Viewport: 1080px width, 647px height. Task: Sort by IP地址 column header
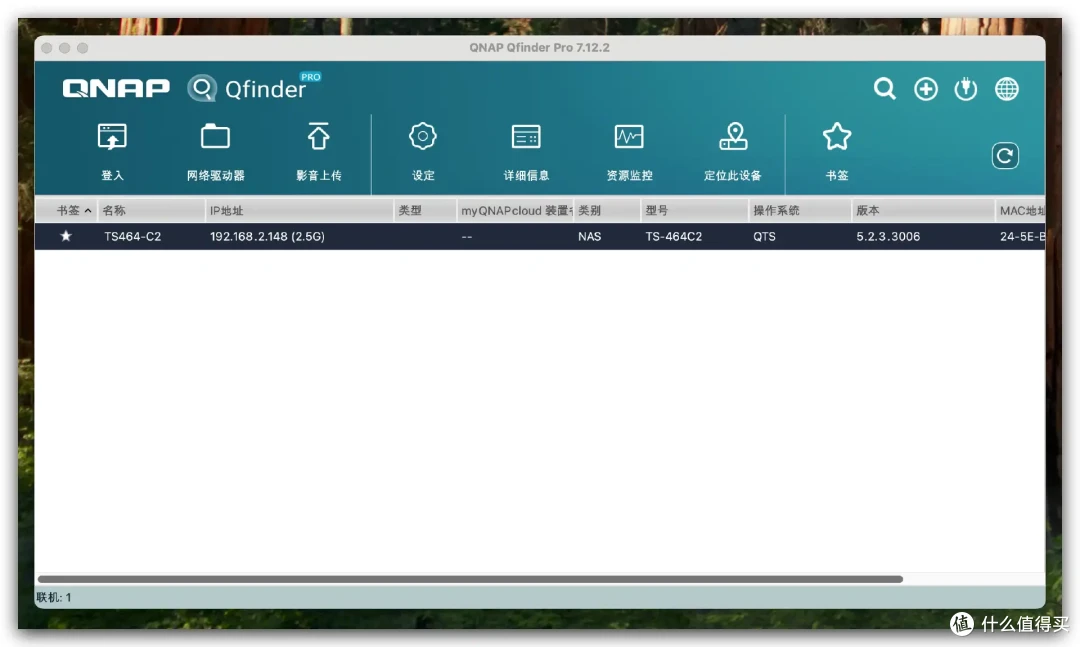tap(300, 210)
